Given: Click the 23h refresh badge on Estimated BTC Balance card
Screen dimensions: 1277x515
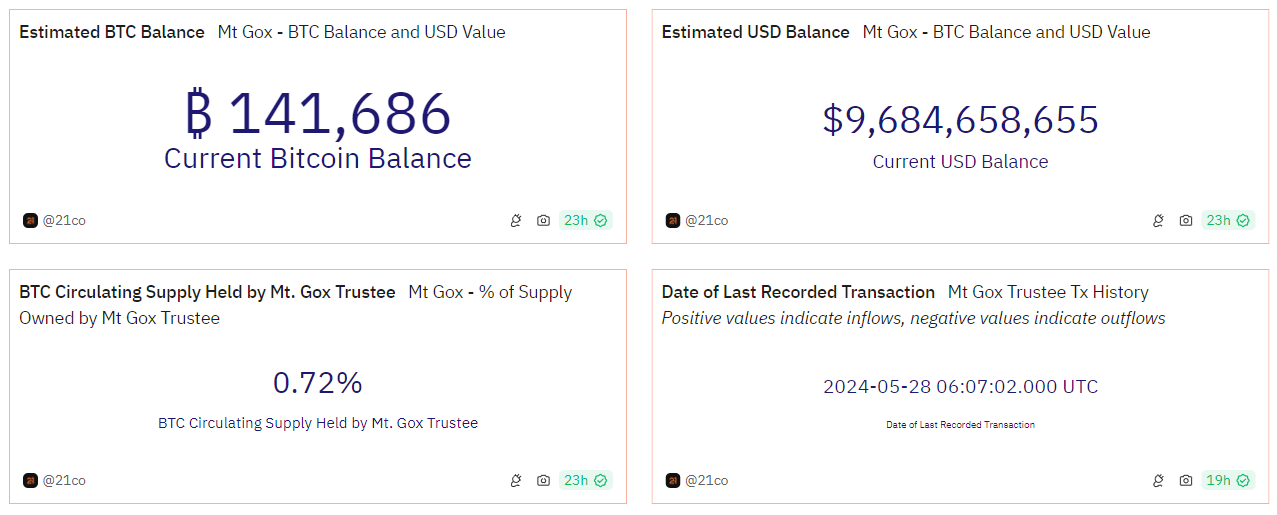Looking at the screenshot, I should click(585, 220).
